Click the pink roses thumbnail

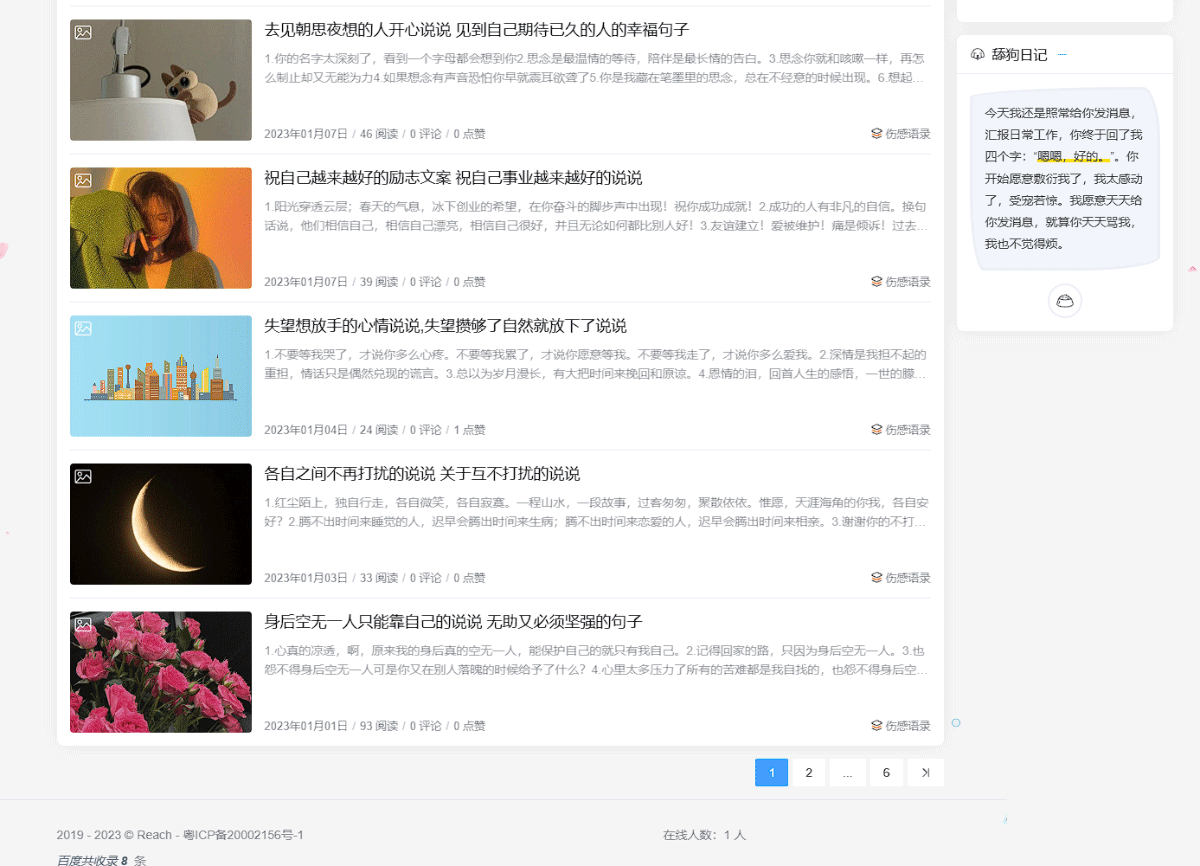[x=161, y=672]
